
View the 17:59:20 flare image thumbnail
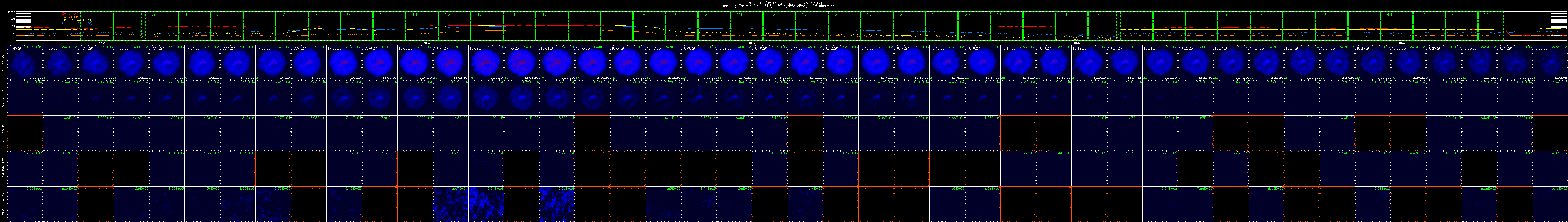pyautogui.click(x=380, y=62)
